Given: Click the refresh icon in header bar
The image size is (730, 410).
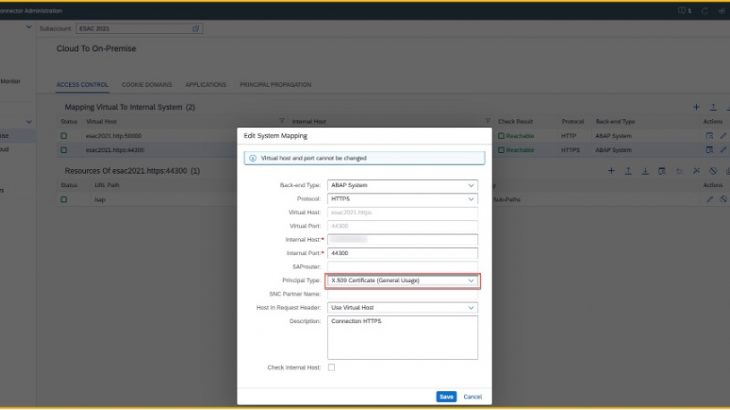Looking at the screenshot, I should 704,11.
